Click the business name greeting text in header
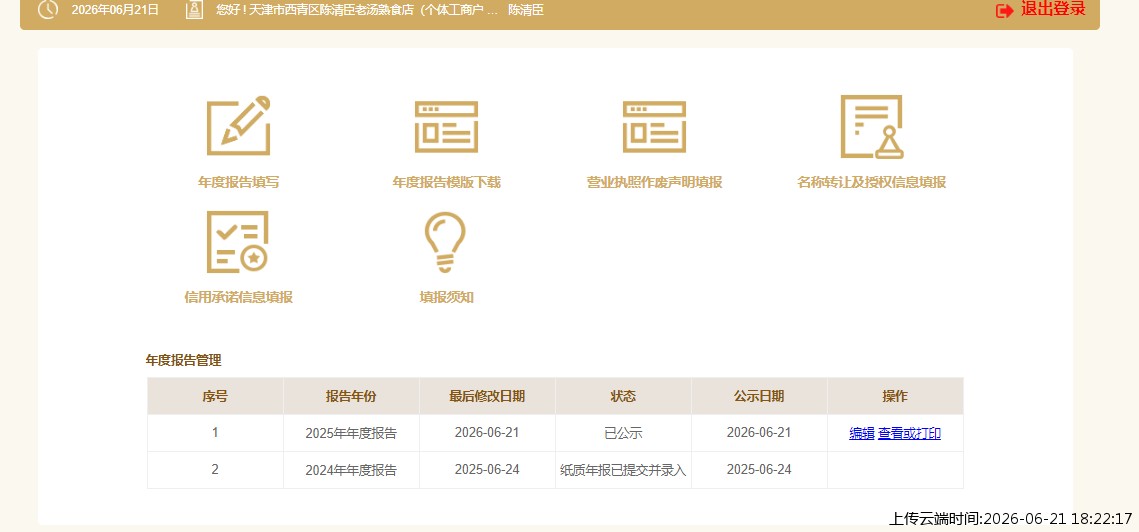This screenshot has height=532, width=1139. tap(357, 10)
